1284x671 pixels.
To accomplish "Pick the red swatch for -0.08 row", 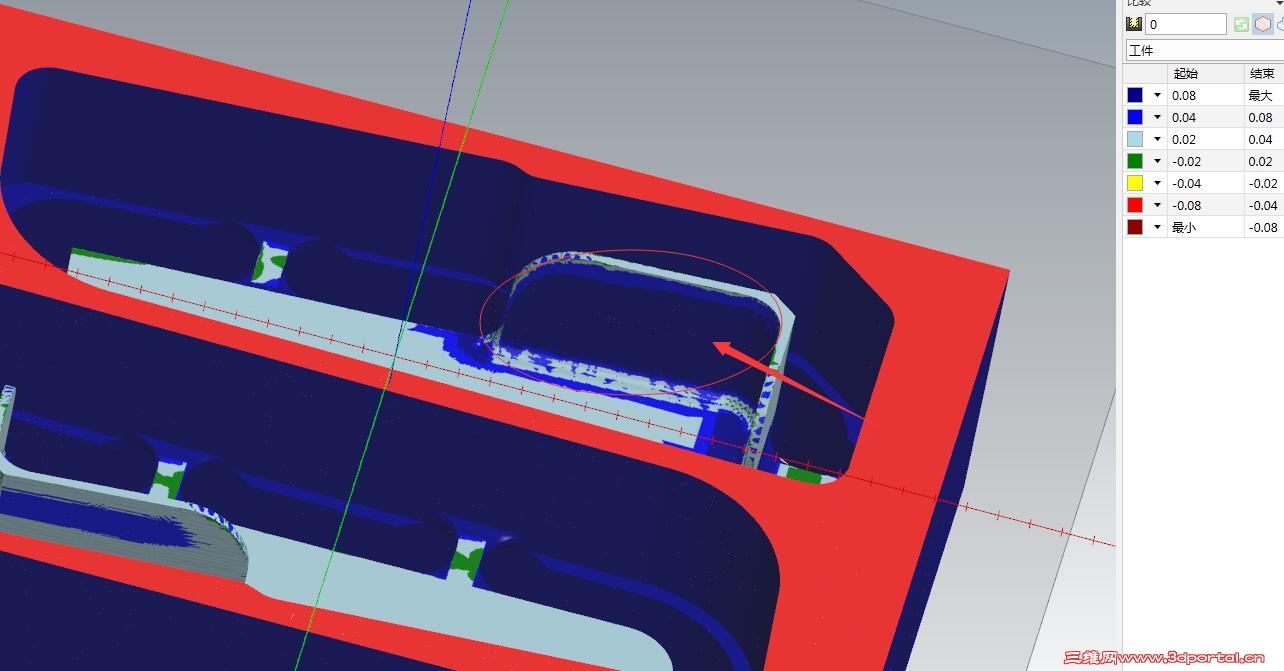I will [1135, 205].
